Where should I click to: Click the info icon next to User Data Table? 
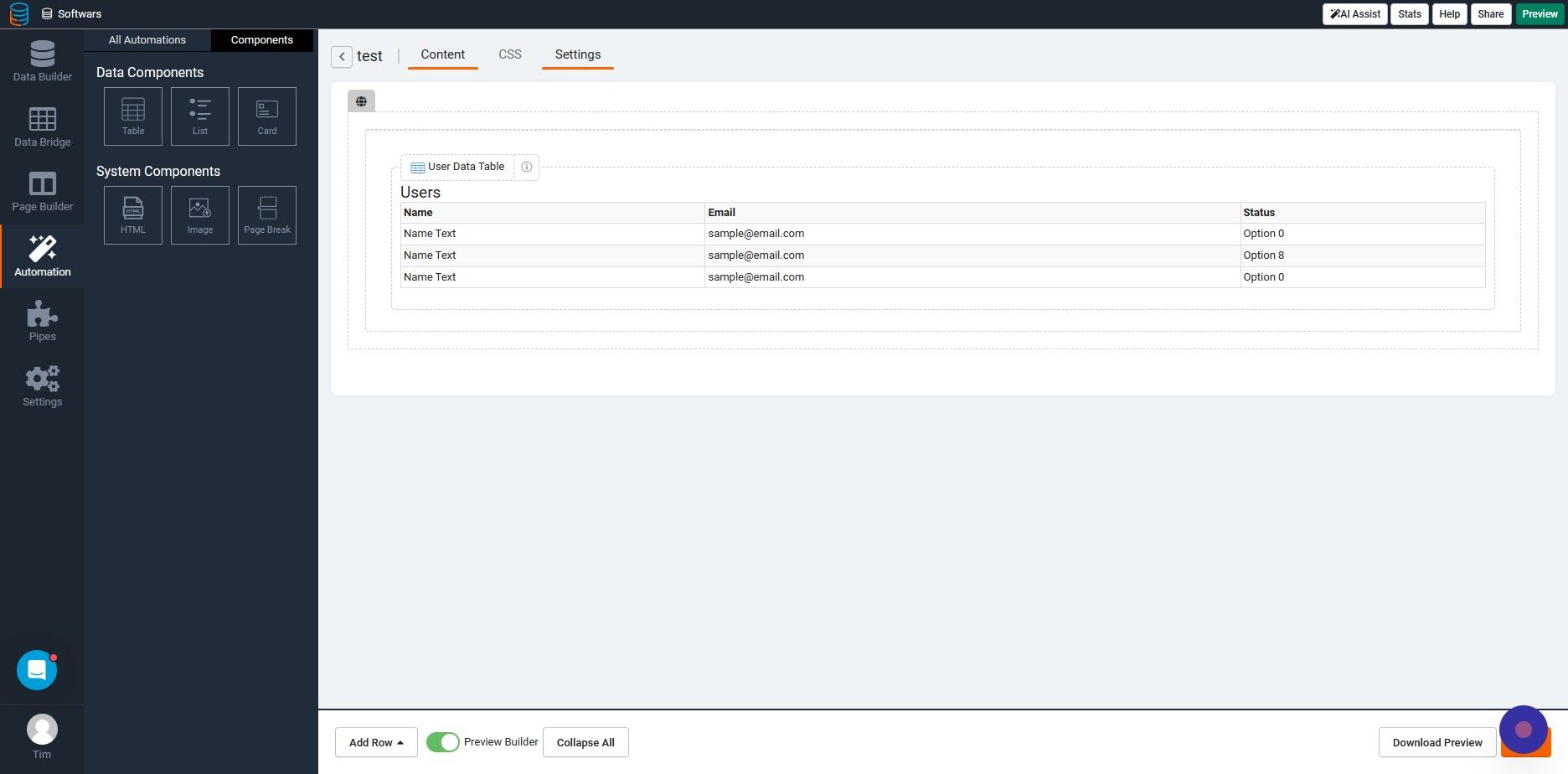[526, 167]
